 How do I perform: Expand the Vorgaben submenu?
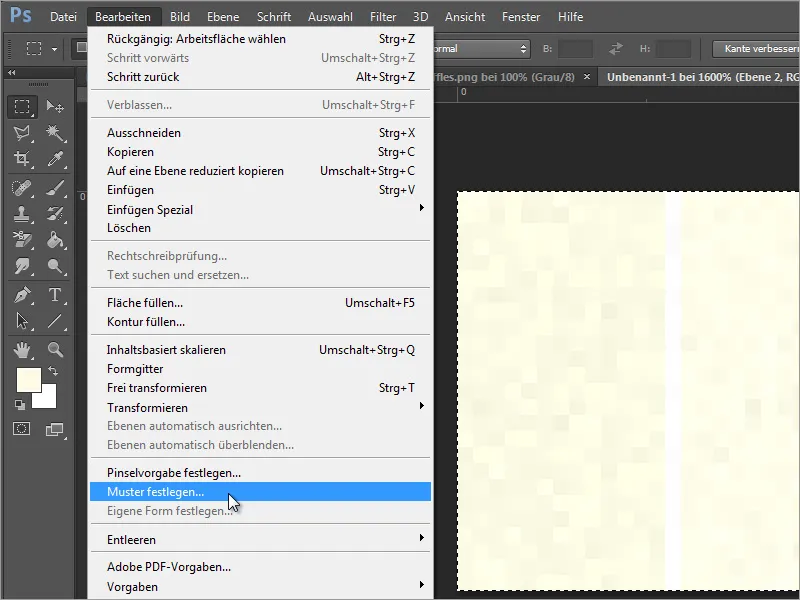[260, 586]
